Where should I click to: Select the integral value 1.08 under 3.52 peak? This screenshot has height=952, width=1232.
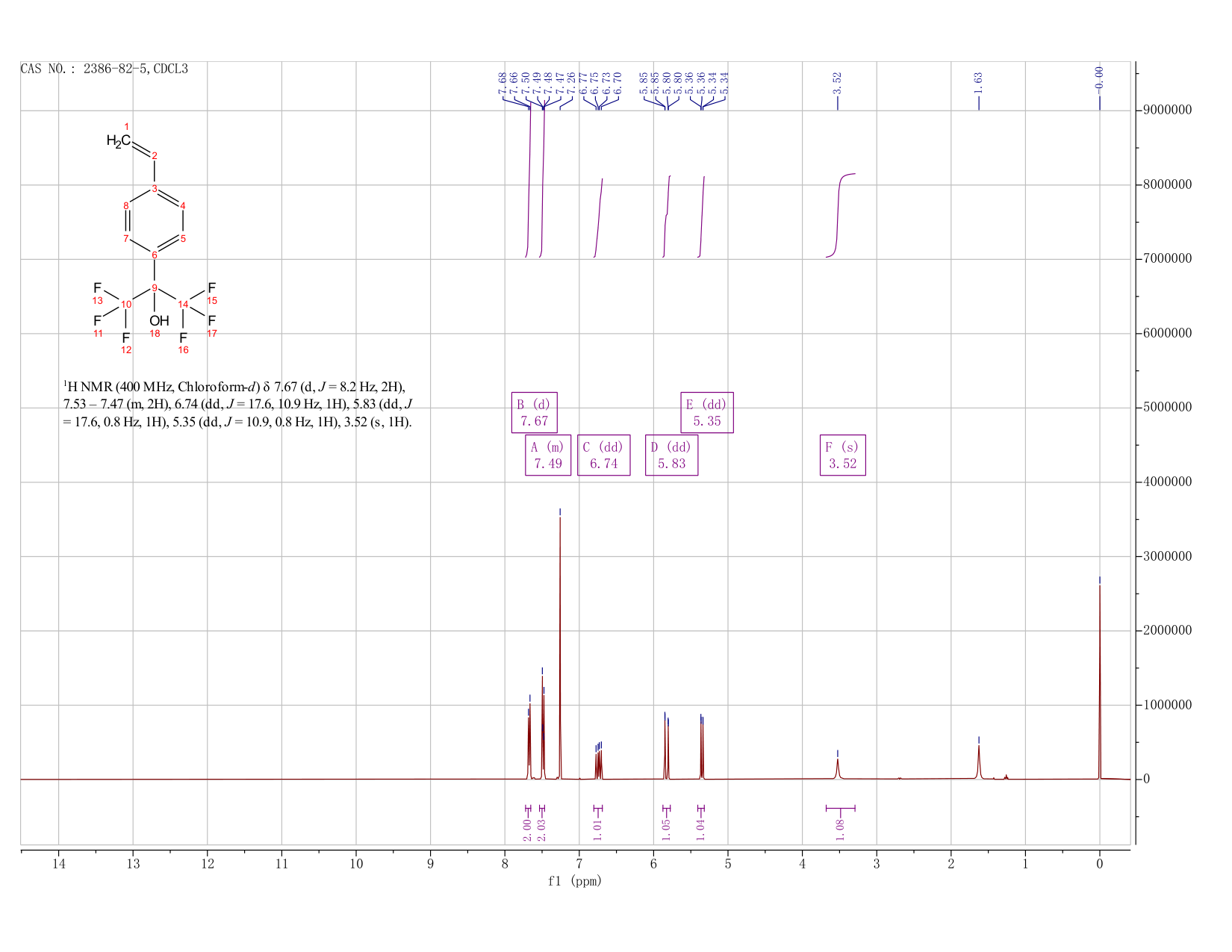(x=840, y=830)
